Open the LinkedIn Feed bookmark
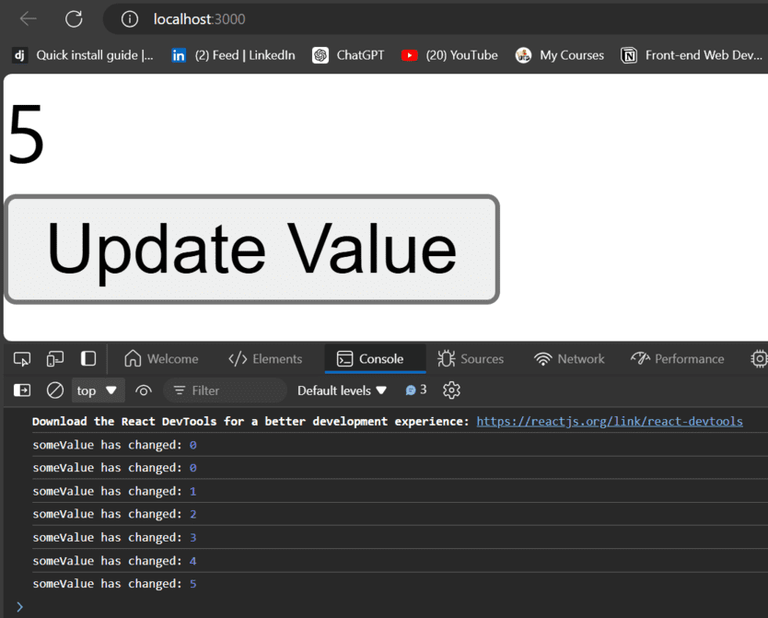Image resolution: width=768 pixels, height=618 pixels. click(x=233, y=55)
